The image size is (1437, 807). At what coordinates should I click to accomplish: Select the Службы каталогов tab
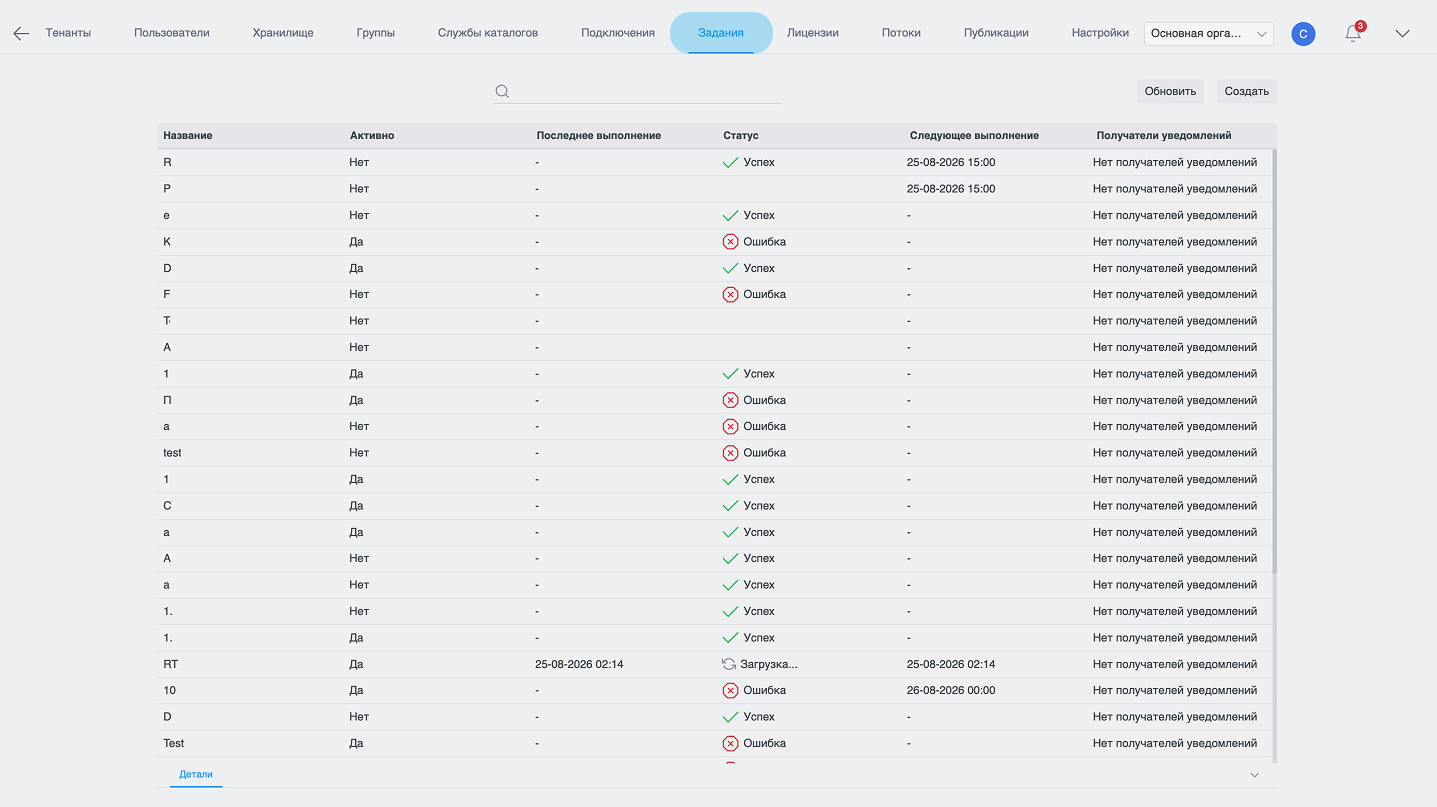click(488, 33)
